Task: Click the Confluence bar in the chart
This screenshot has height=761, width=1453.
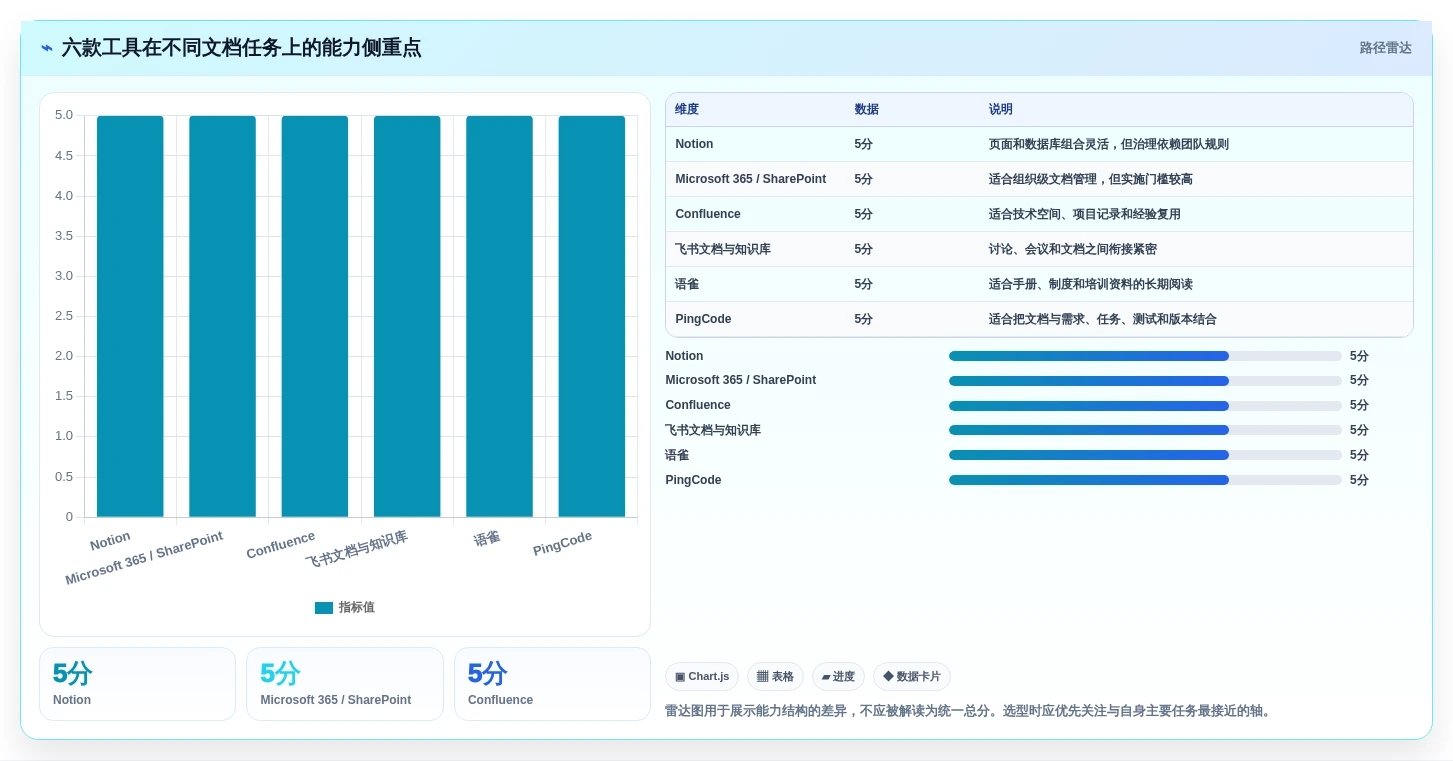Action: coord(315,316)
